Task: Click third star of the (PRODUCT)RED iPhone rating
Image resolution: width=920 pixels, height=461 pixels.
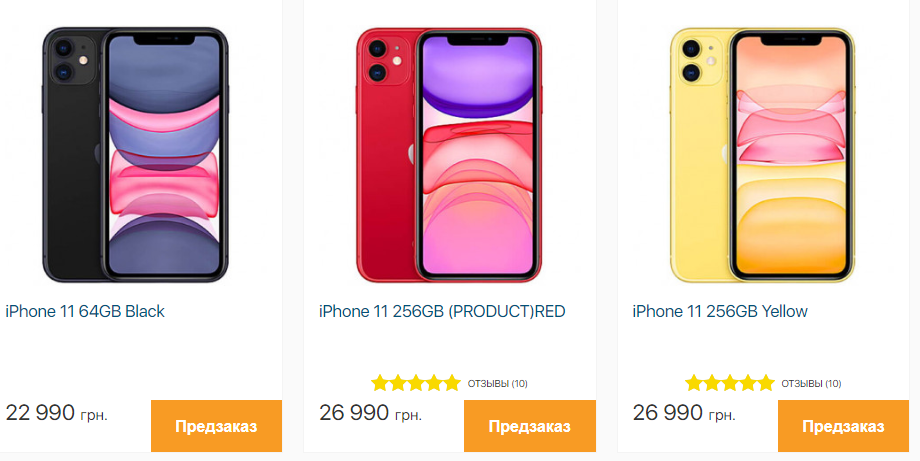Action: 416,383
